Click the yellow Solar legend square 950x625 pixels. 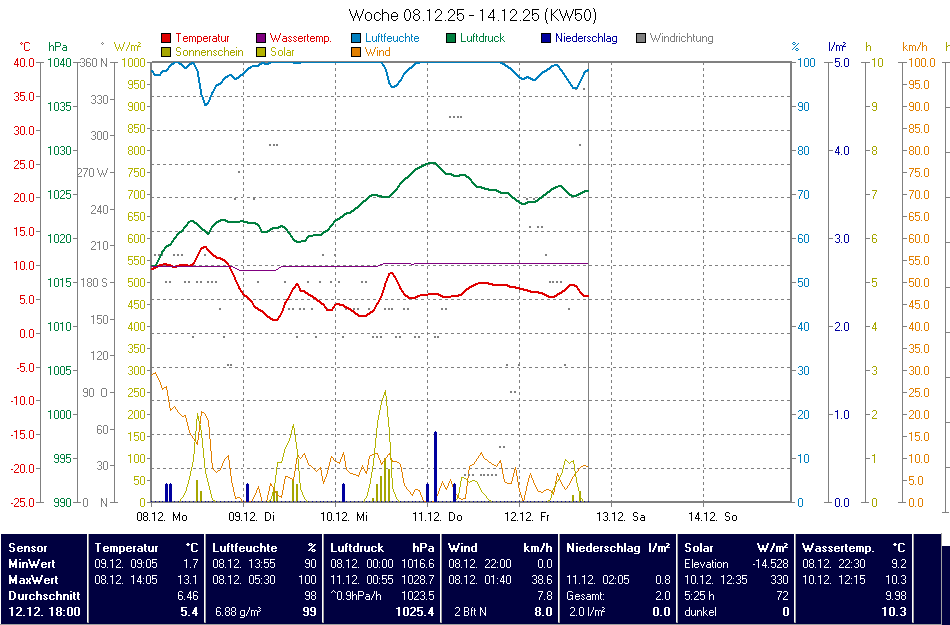(x=262, y=52)
